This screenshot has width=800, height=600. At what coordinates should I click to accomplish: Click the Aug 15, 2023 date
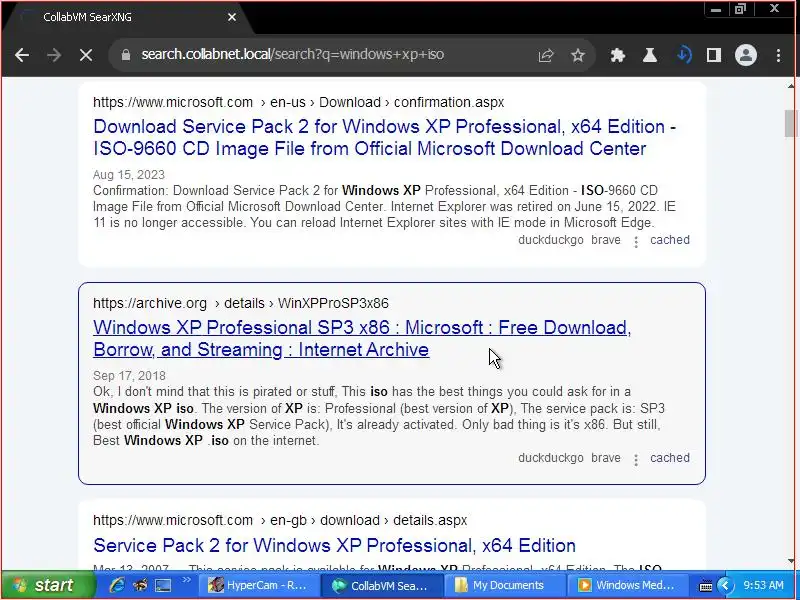click(x=129, y=175)
